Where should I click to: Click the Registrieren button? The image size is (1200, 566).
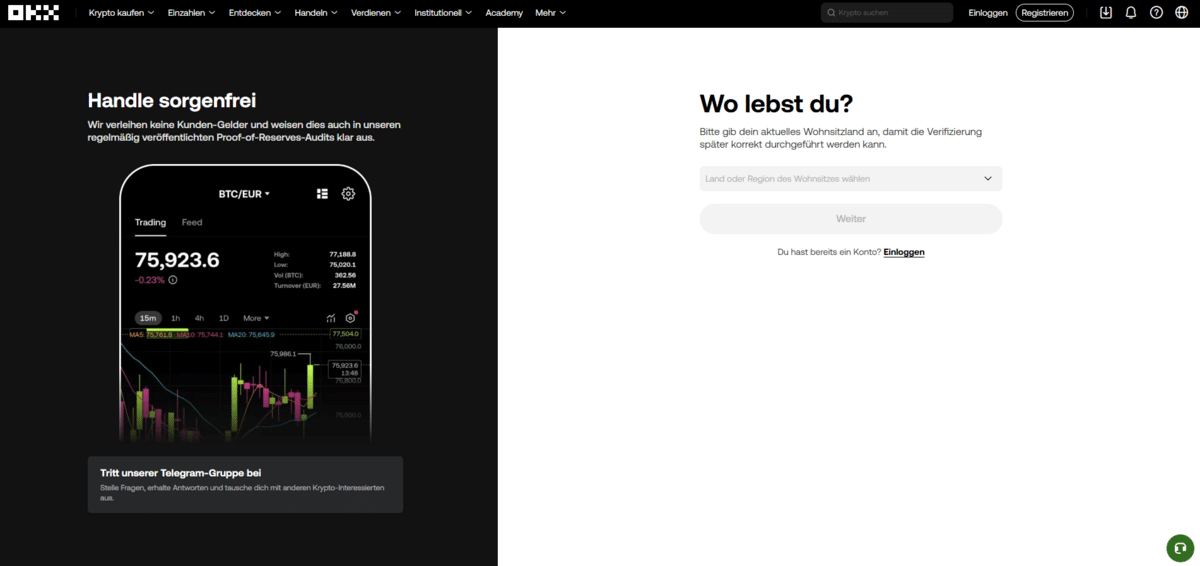coord(1045,13)
